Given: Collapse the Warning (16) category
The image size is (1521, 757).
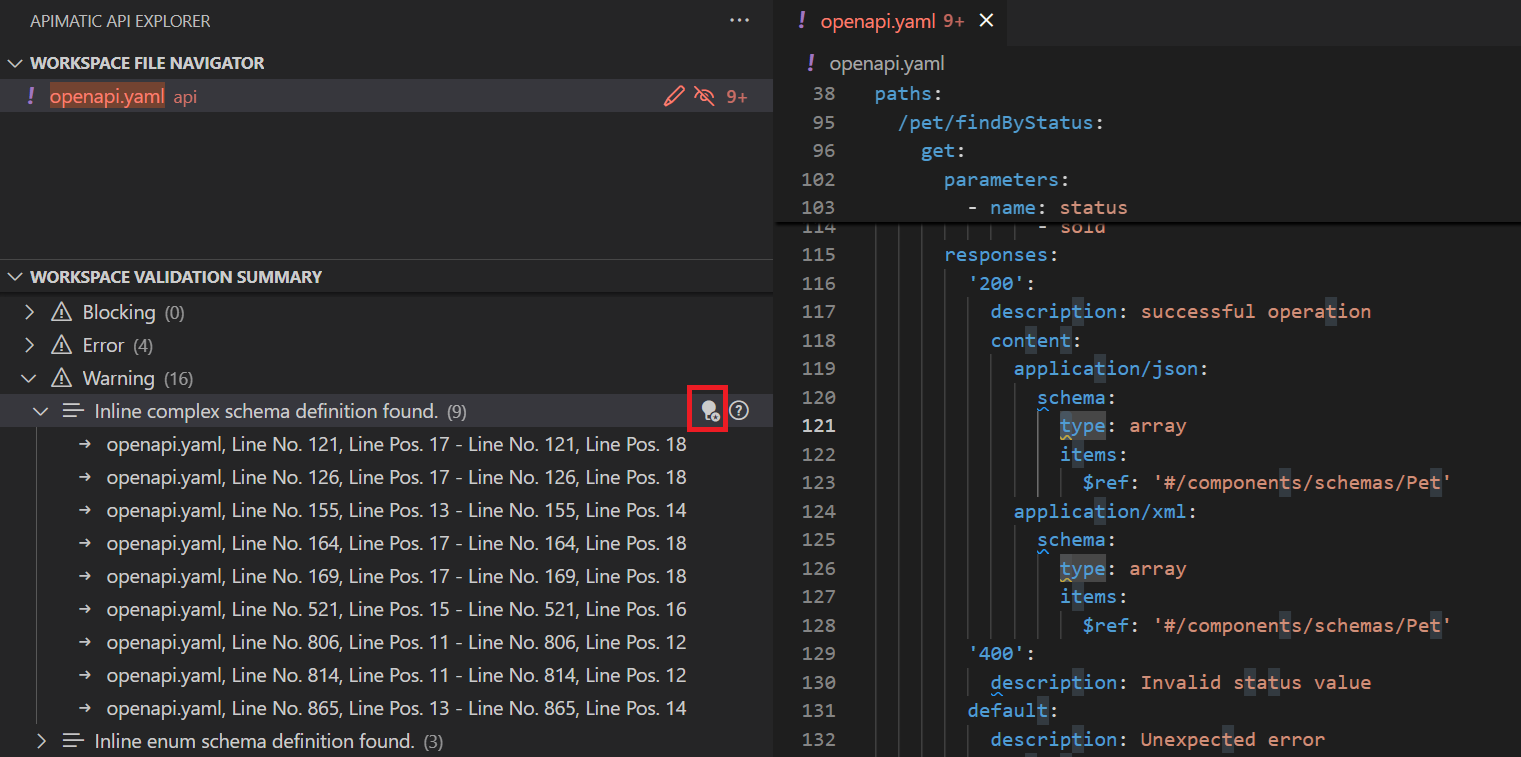Looking at the screenshot, I should 29,378.
